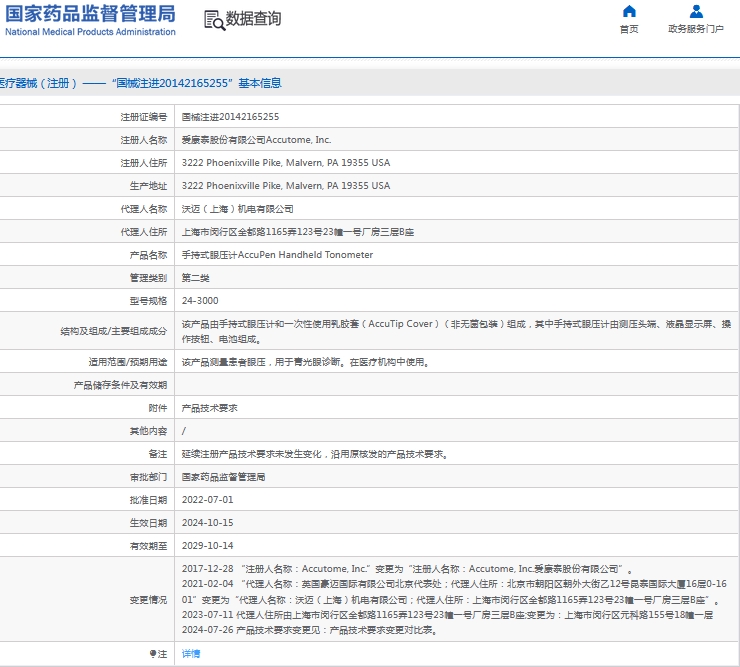Click effective date 2024-10-15
Image resolution: width=740 pixels, height=667 pixels.
208,523
